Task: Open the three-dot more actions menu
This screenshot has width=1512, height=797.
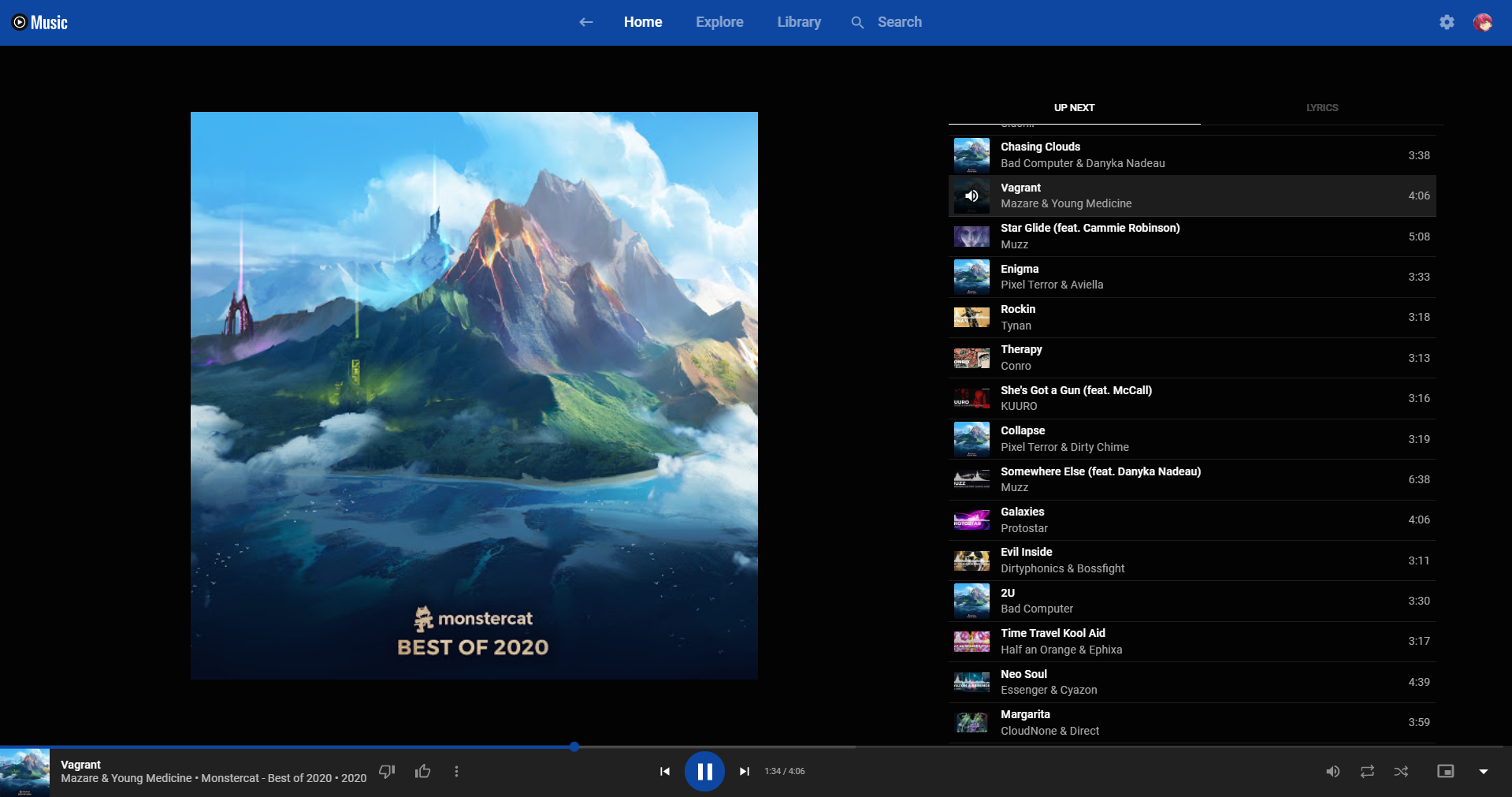Action: pyautogui.click(x=456, y=771)
